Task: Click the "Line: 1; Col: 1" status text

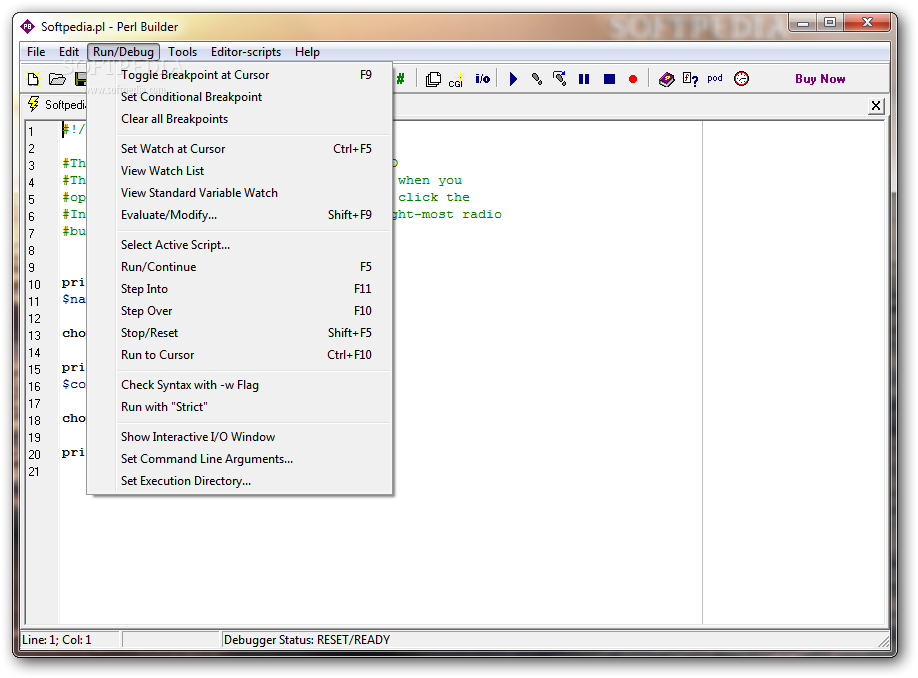Action: (x=57, y=640)
